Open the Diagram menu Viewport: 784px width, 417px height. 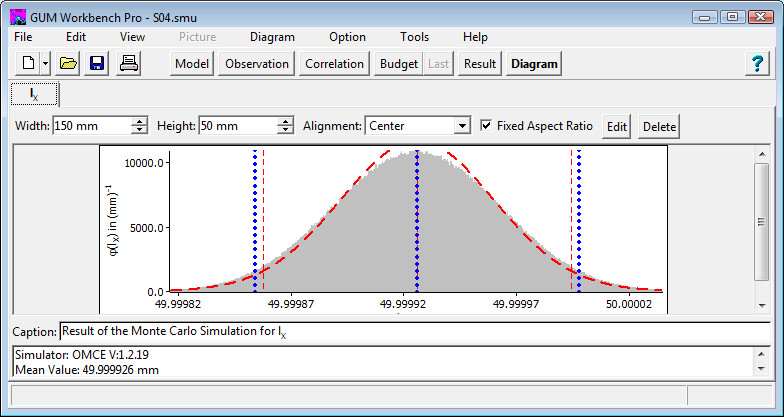pos(272,37)
